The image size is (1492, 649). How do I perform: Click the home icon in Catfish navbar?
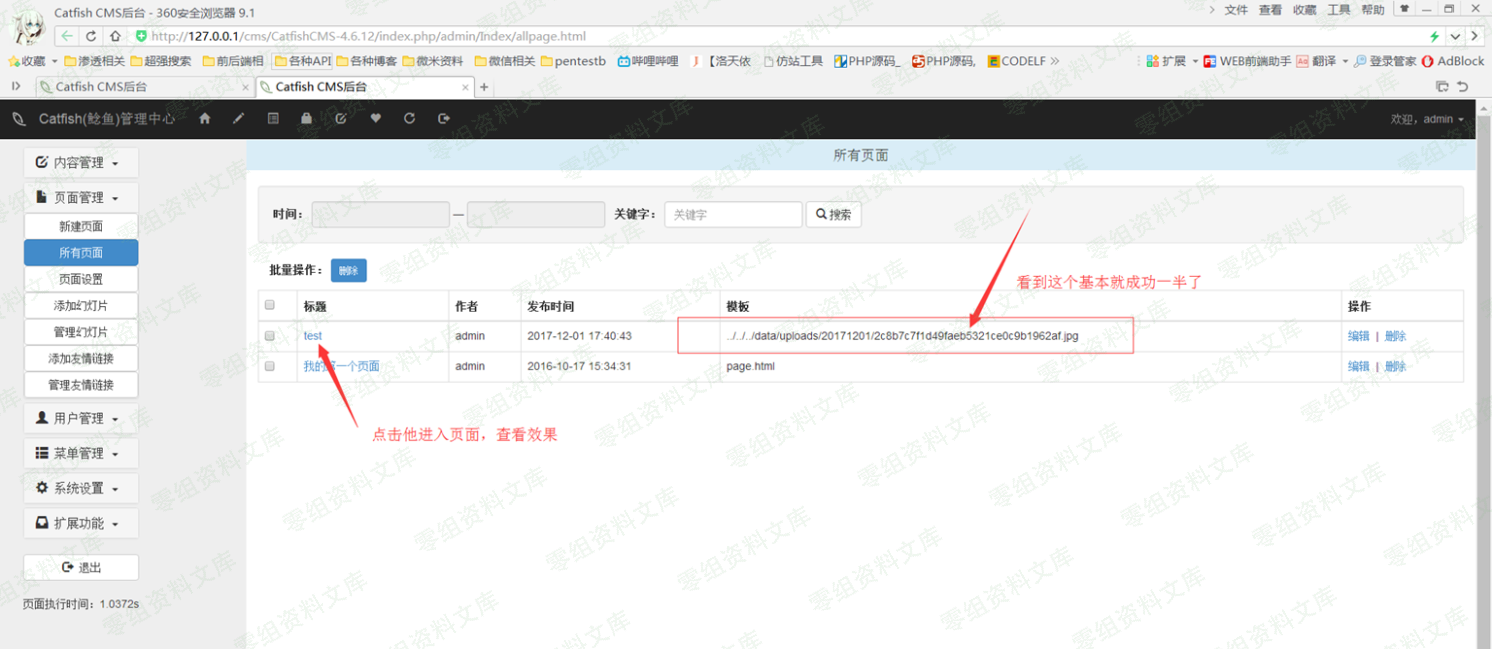tap(205, 119)
